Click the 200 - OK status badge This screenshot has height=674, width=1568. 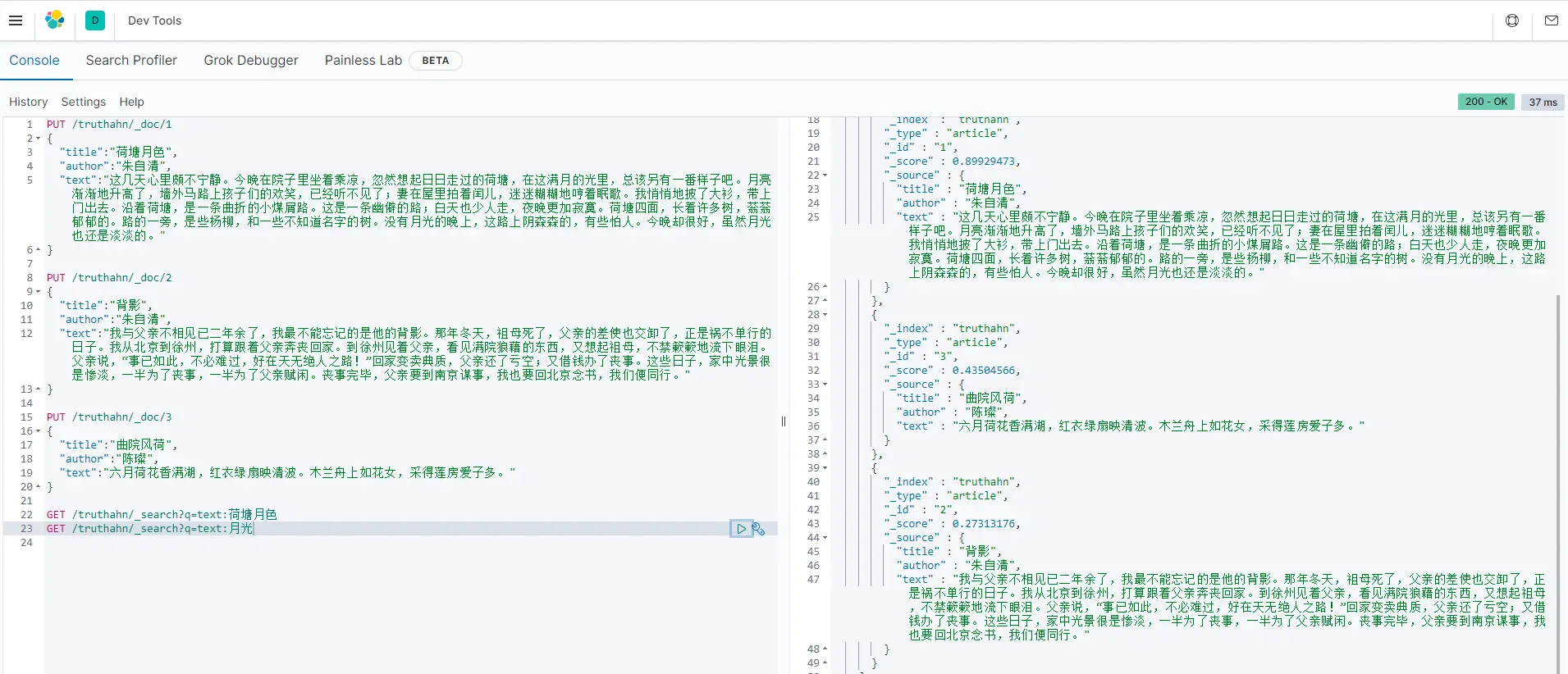point(1486,102)
